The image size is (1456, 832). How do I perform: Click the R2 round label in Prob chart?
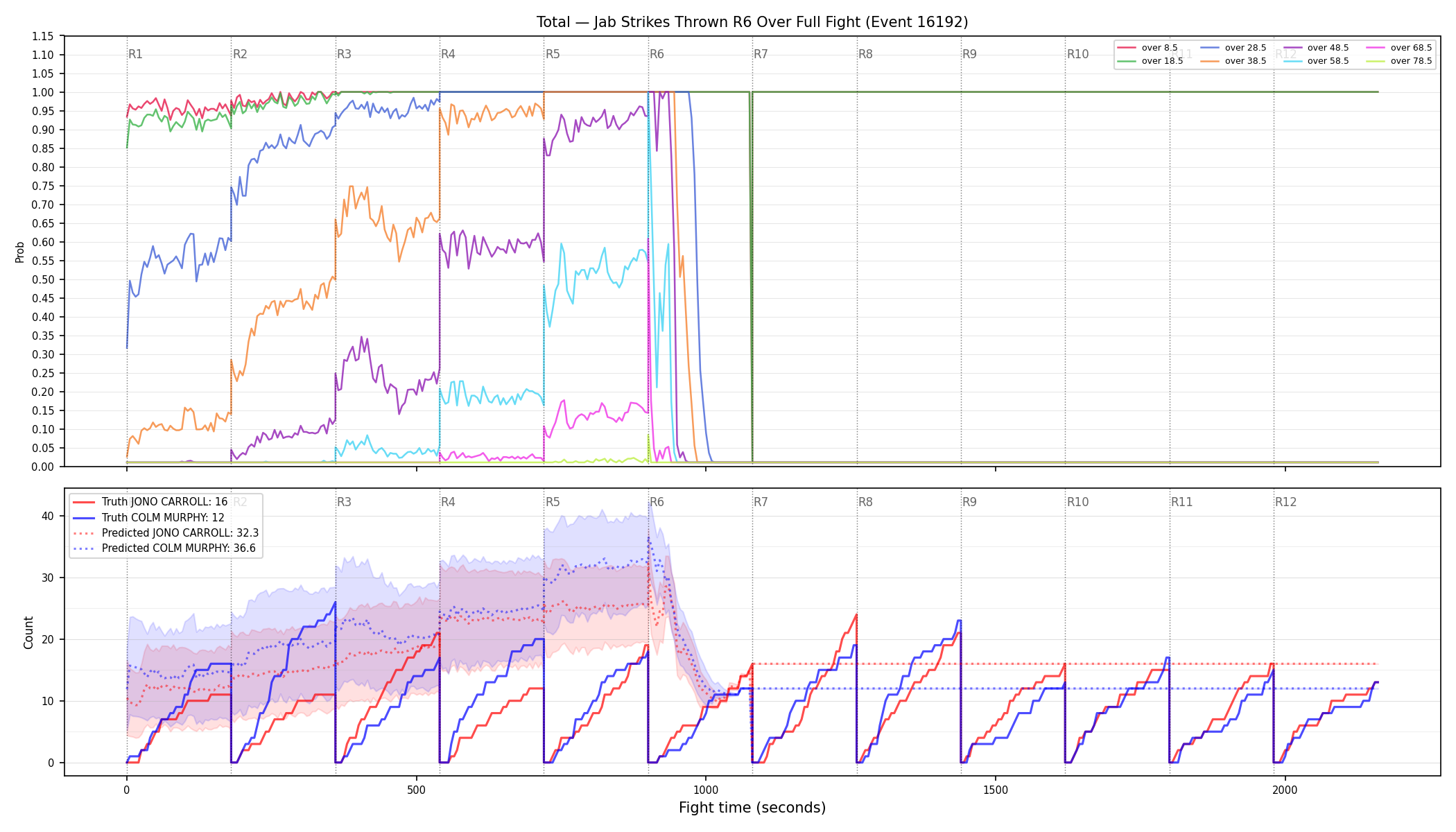pos(240,54)
